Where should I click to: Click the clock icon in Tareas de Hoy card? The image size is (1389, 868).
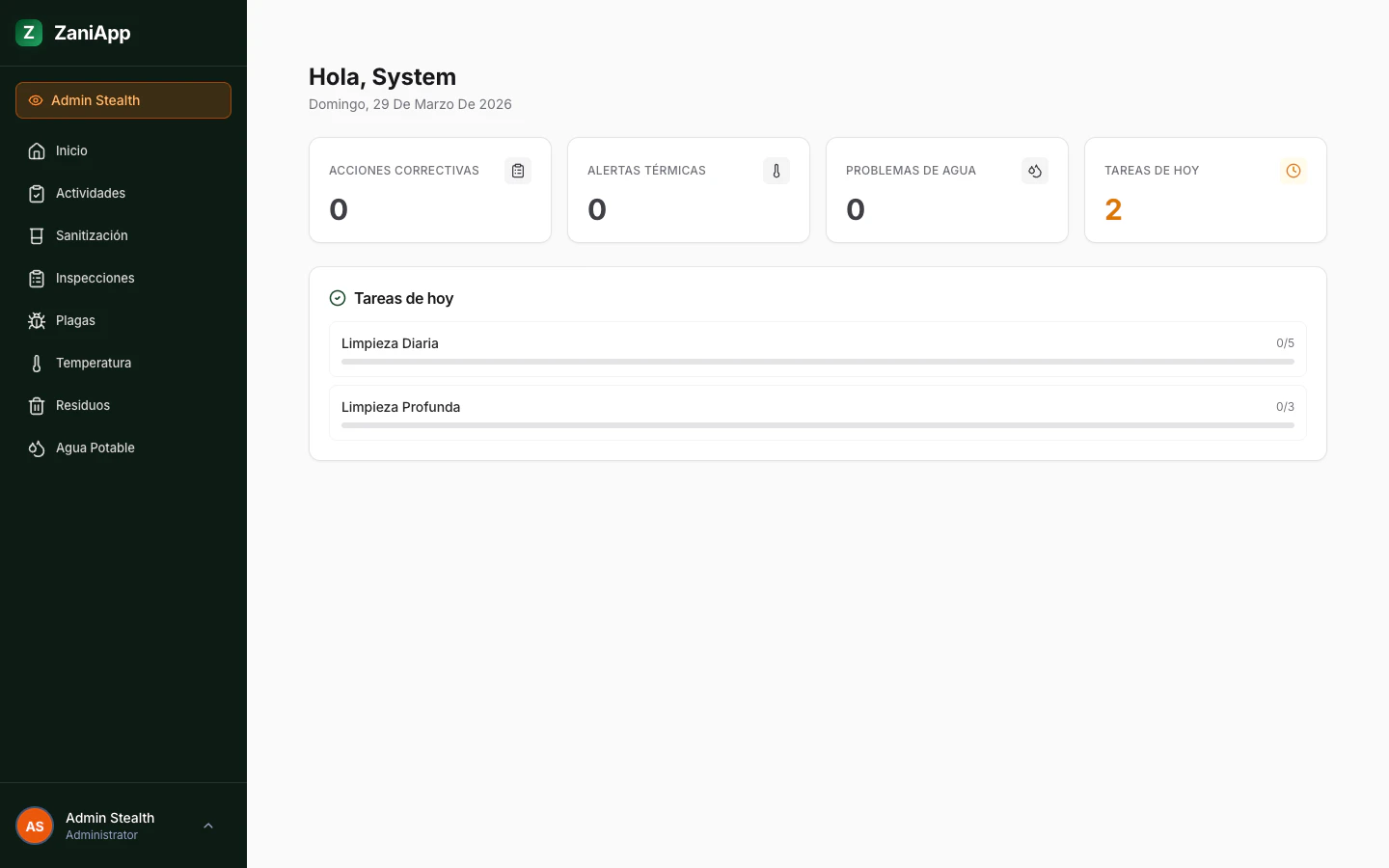point(1294,171)
